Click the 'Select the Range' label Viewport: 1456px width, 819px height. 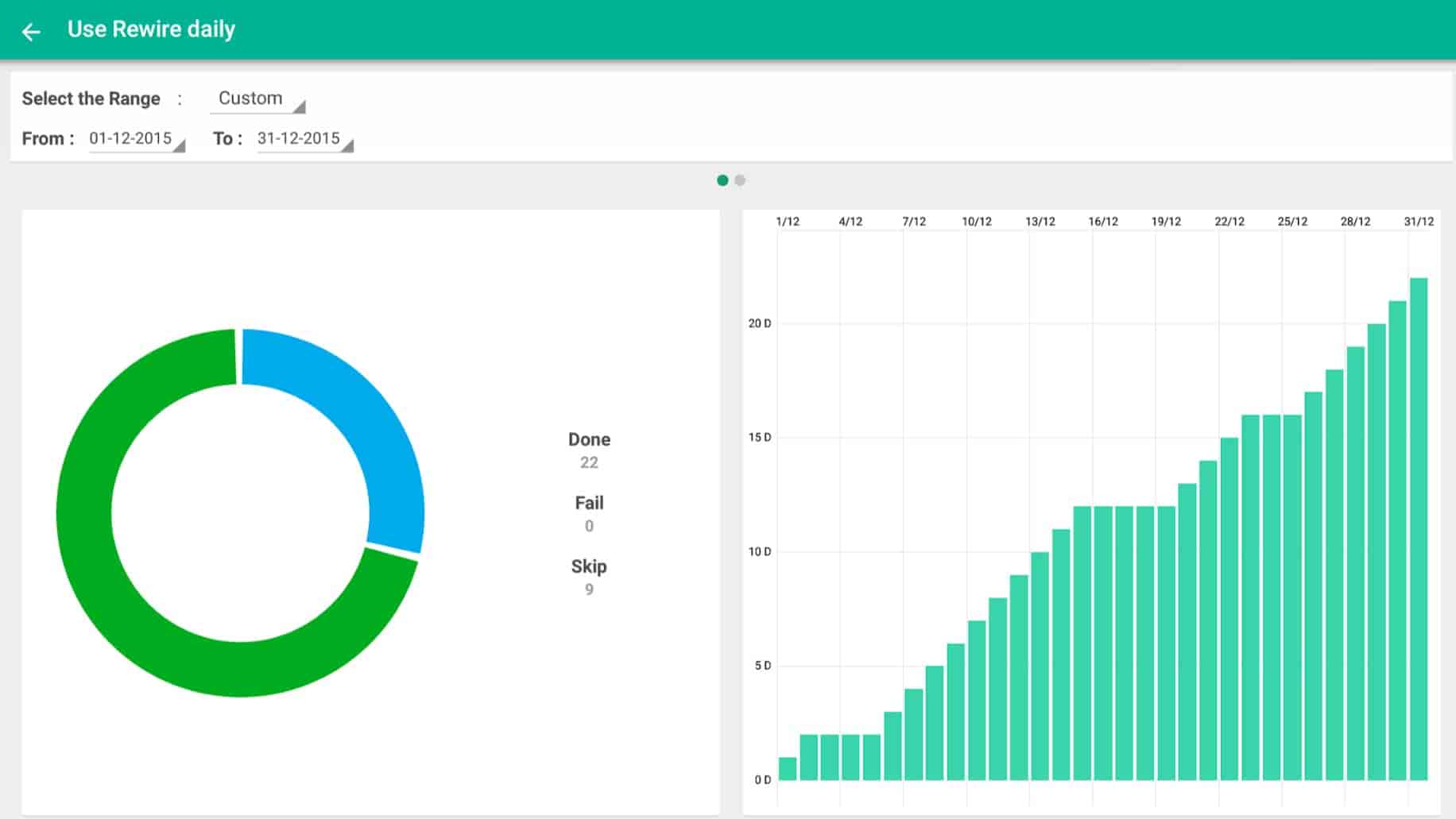[91, 99]
